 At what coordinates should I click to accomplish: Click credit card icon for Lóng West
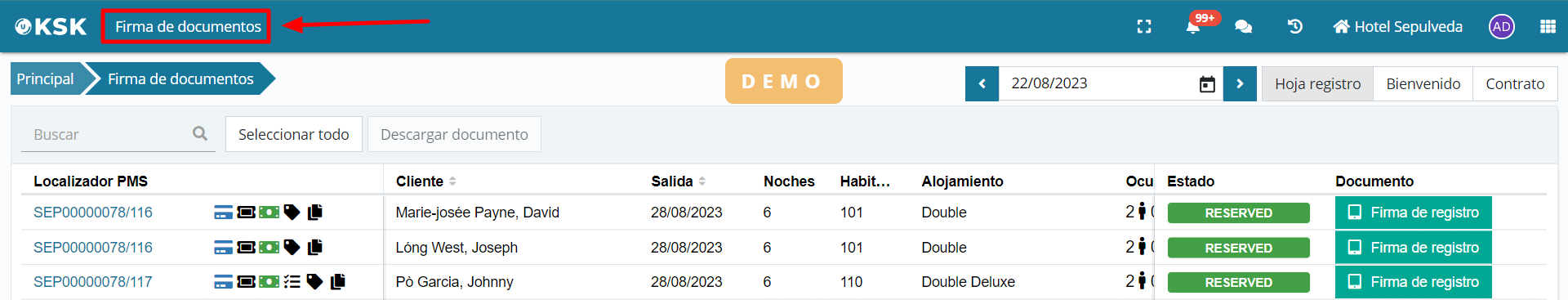[x=223, y=247]
